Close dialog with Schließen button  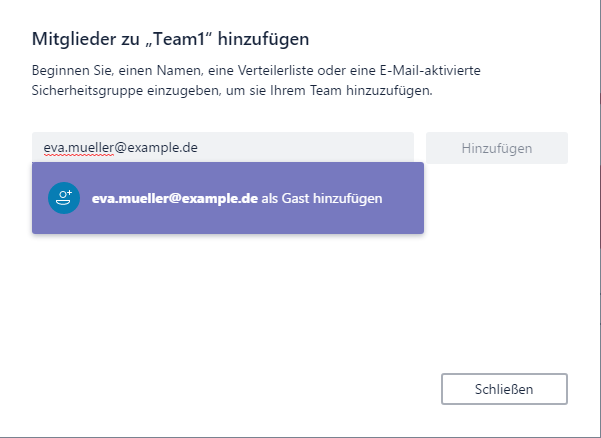(x=504, y=389)
